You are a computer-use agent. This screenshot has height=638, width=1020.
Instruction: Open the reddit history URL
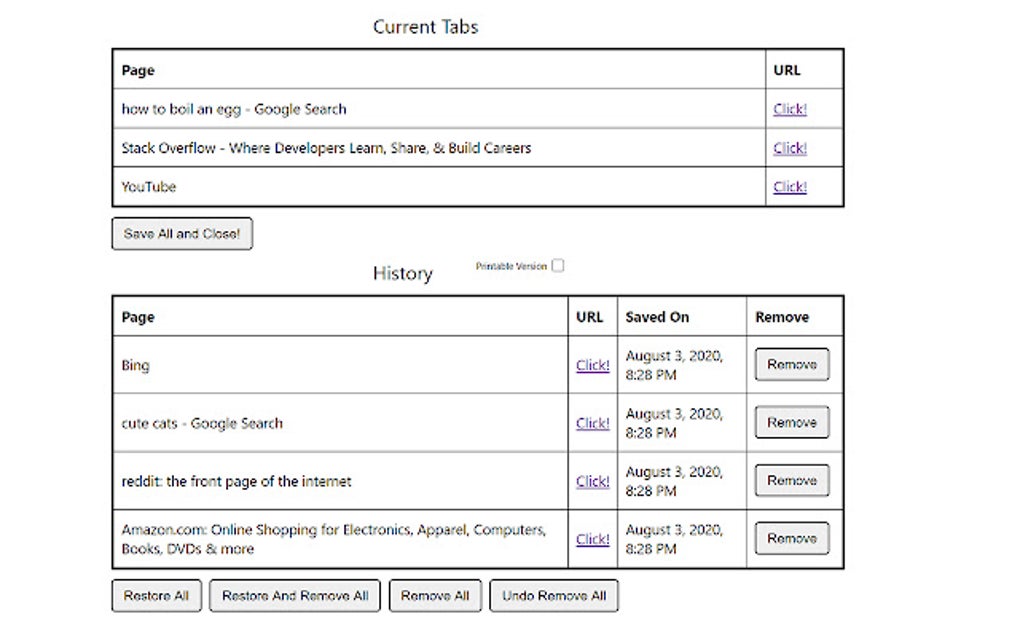click(592, 481)
